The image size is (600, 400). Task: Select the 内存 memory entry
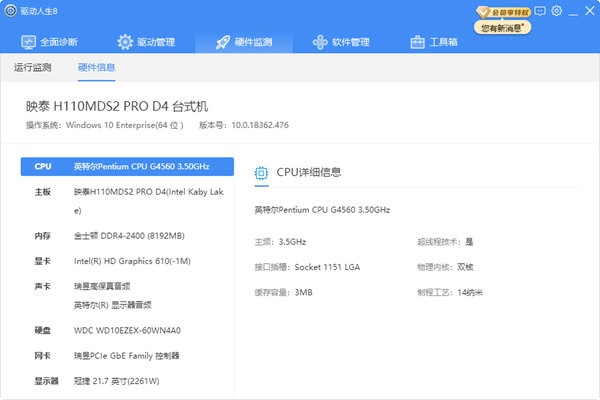[x=127, y=235]
